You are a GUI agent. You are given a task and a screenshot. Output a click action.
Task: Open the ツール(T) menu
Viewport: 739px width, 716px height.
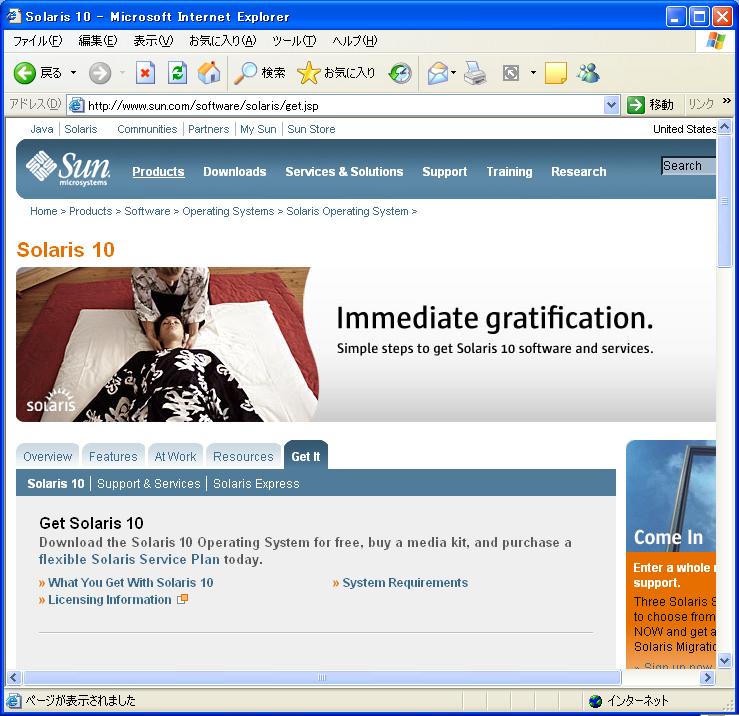(x=294, y=41)
